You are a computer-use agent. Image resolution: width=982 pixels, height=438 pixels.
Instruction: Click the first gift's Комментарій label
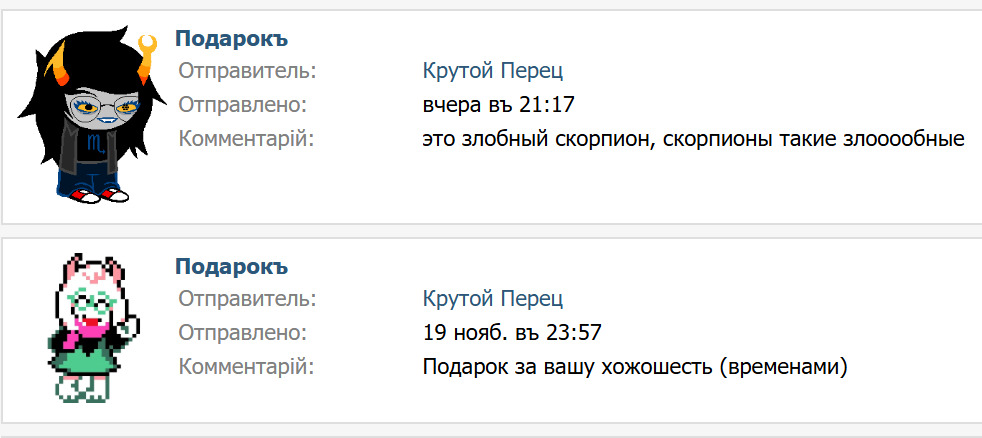click(x=246, y=139)
